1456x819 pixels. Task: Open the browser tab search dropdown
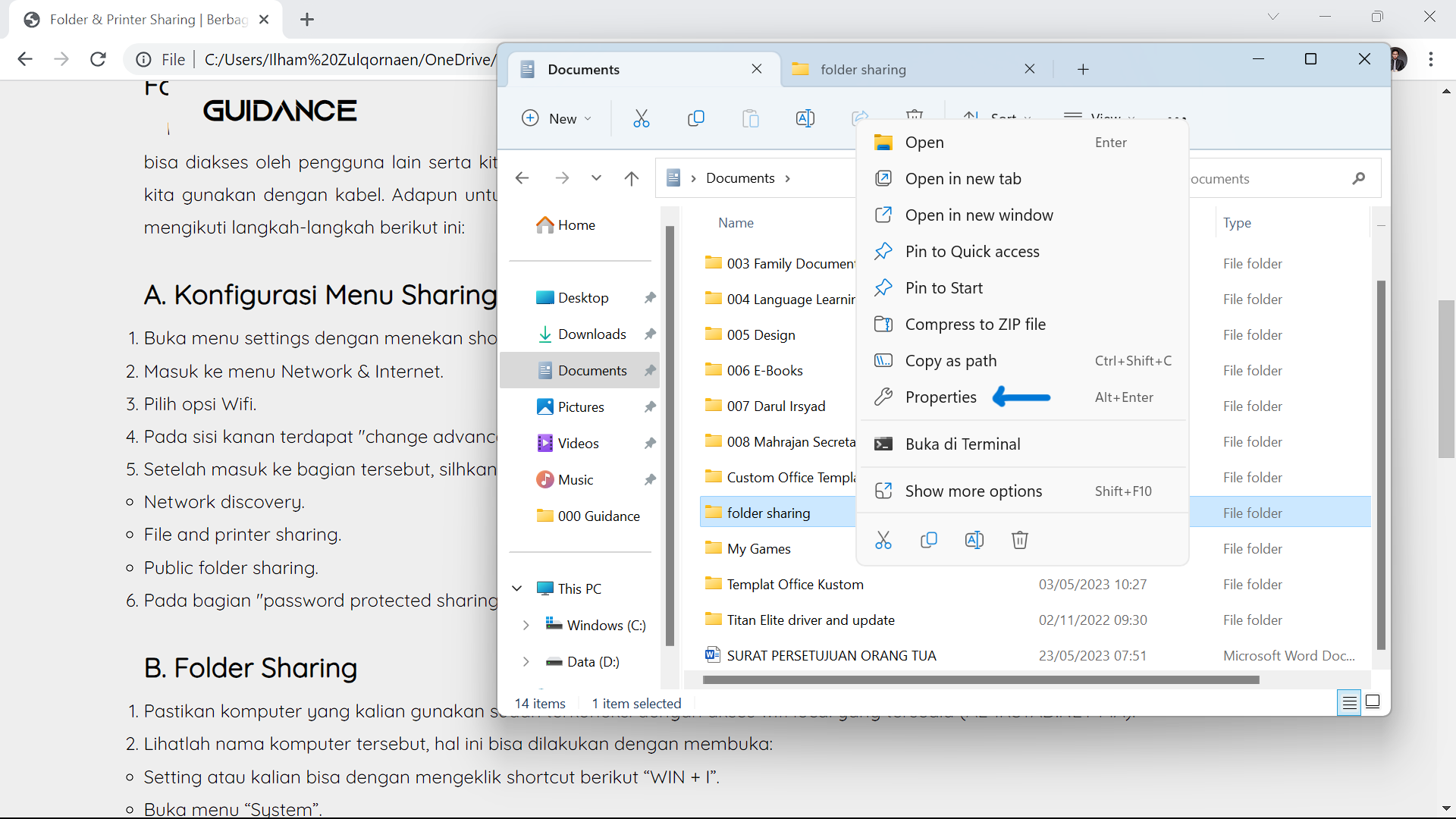(x=1273, y=17)
